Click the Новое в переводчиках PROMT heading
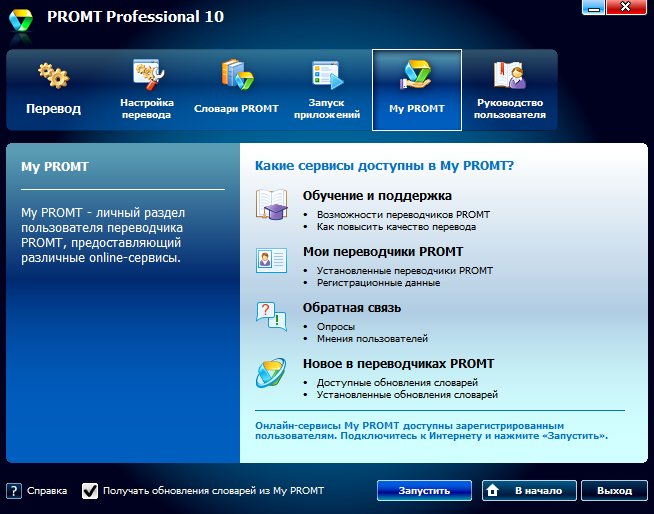The height and width of the screenshot is (514, 654). [398, 363]
